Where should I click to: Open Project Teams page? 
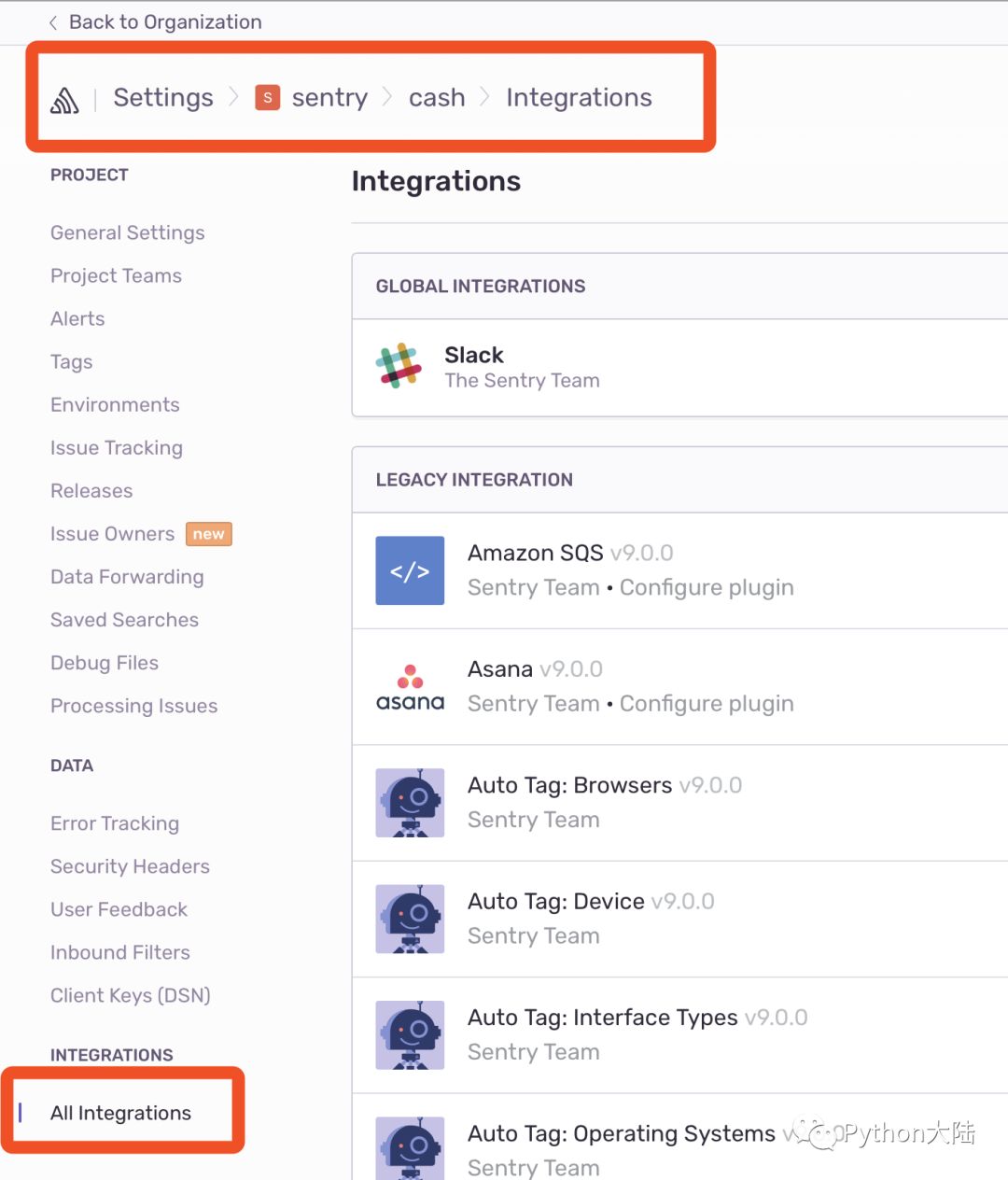point(116,275)
